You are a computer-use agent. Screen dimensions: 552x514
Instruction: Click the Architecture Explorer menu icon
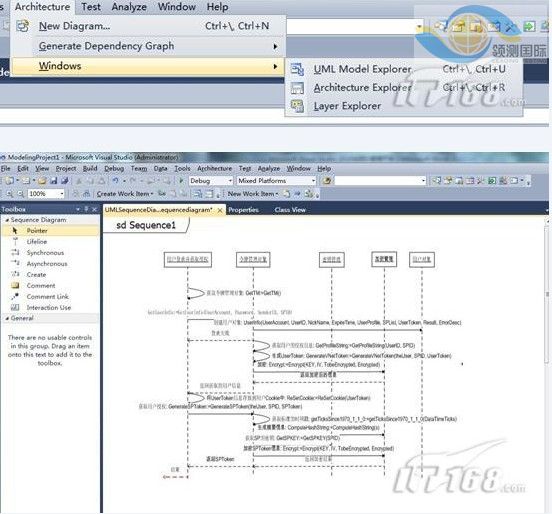297,87
